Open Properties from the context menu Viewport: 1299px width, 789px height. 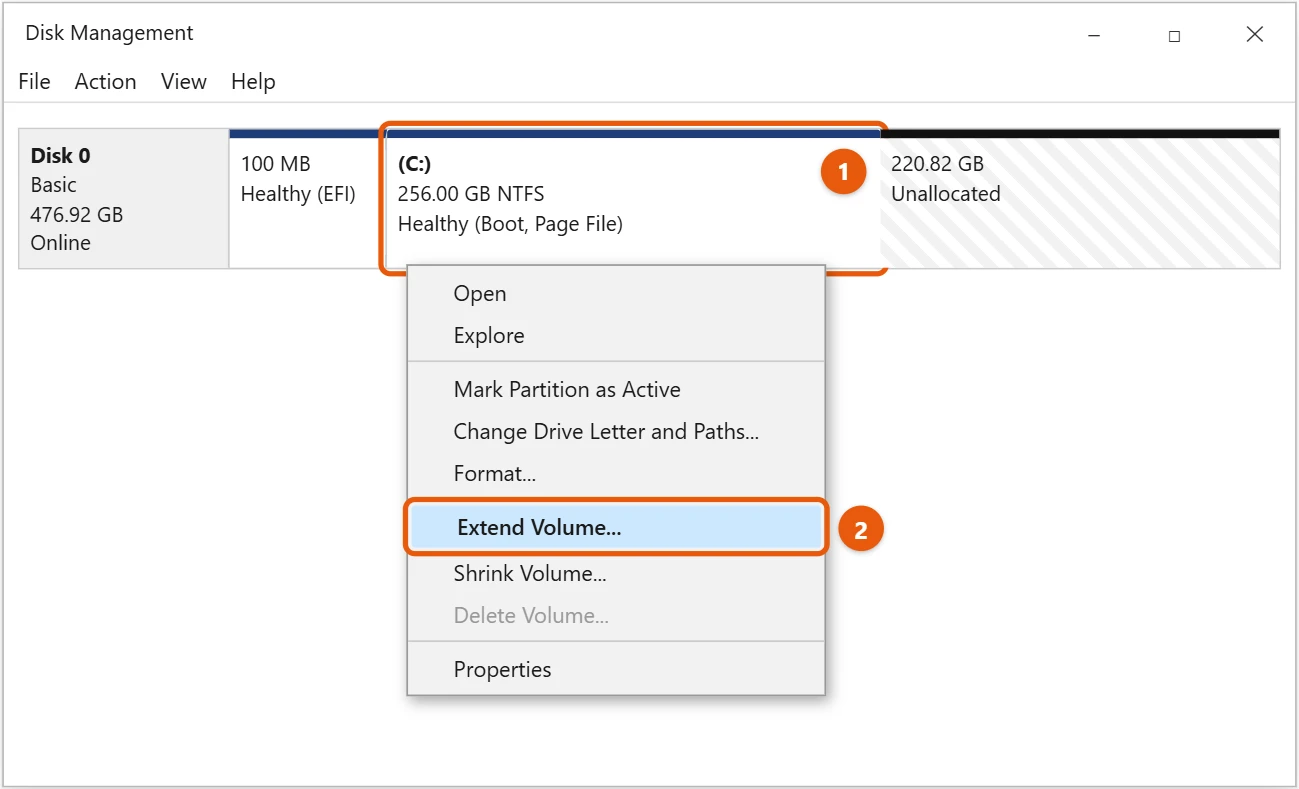tap(616, 670)
